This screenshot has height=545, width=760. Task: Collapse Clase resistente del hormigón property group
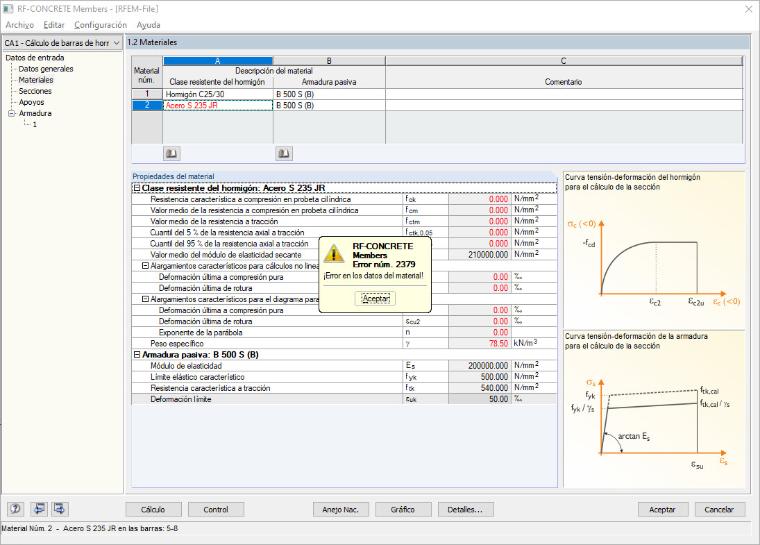137,188
